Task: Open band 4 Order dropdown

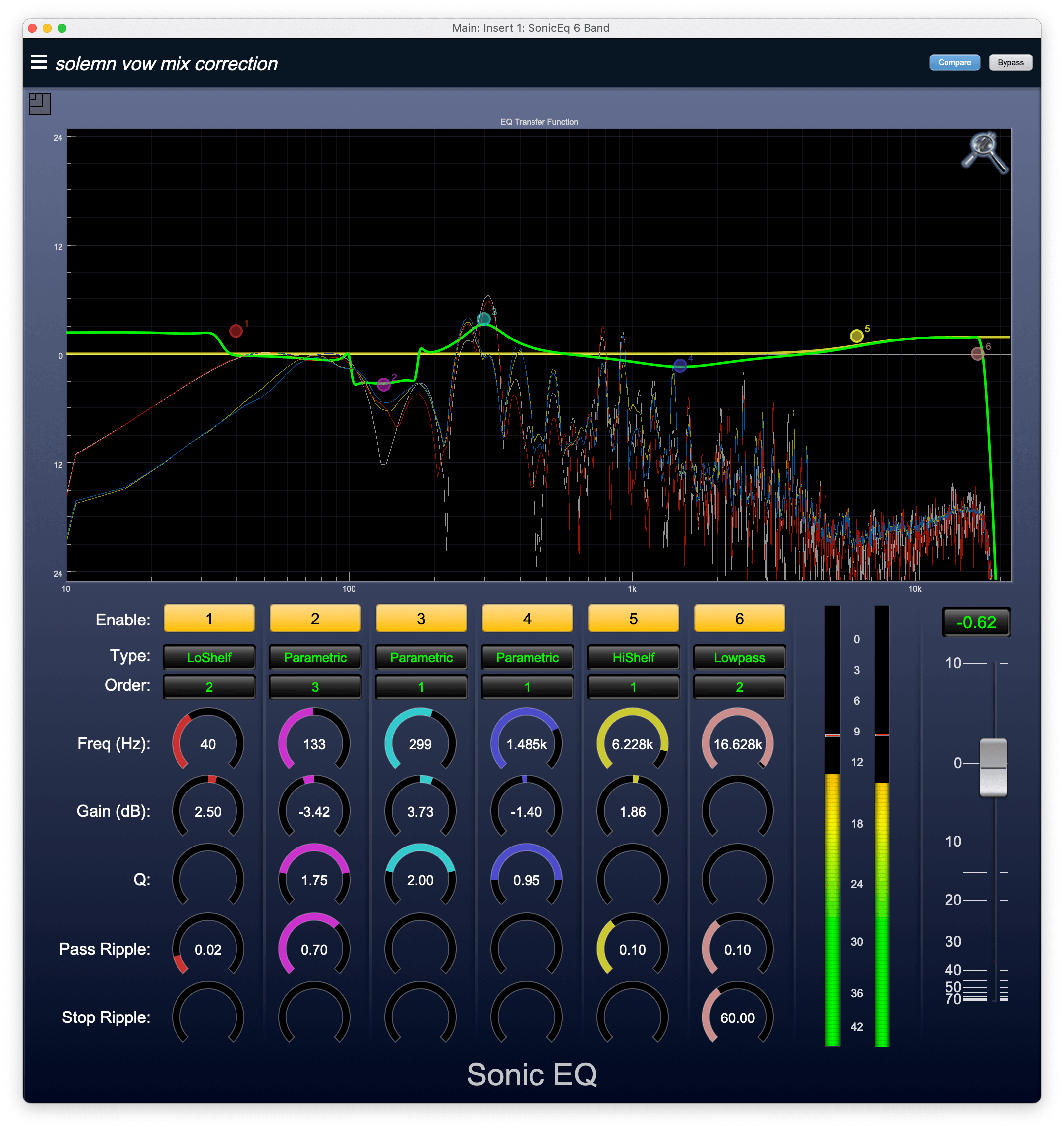Action: pos(527,687)
